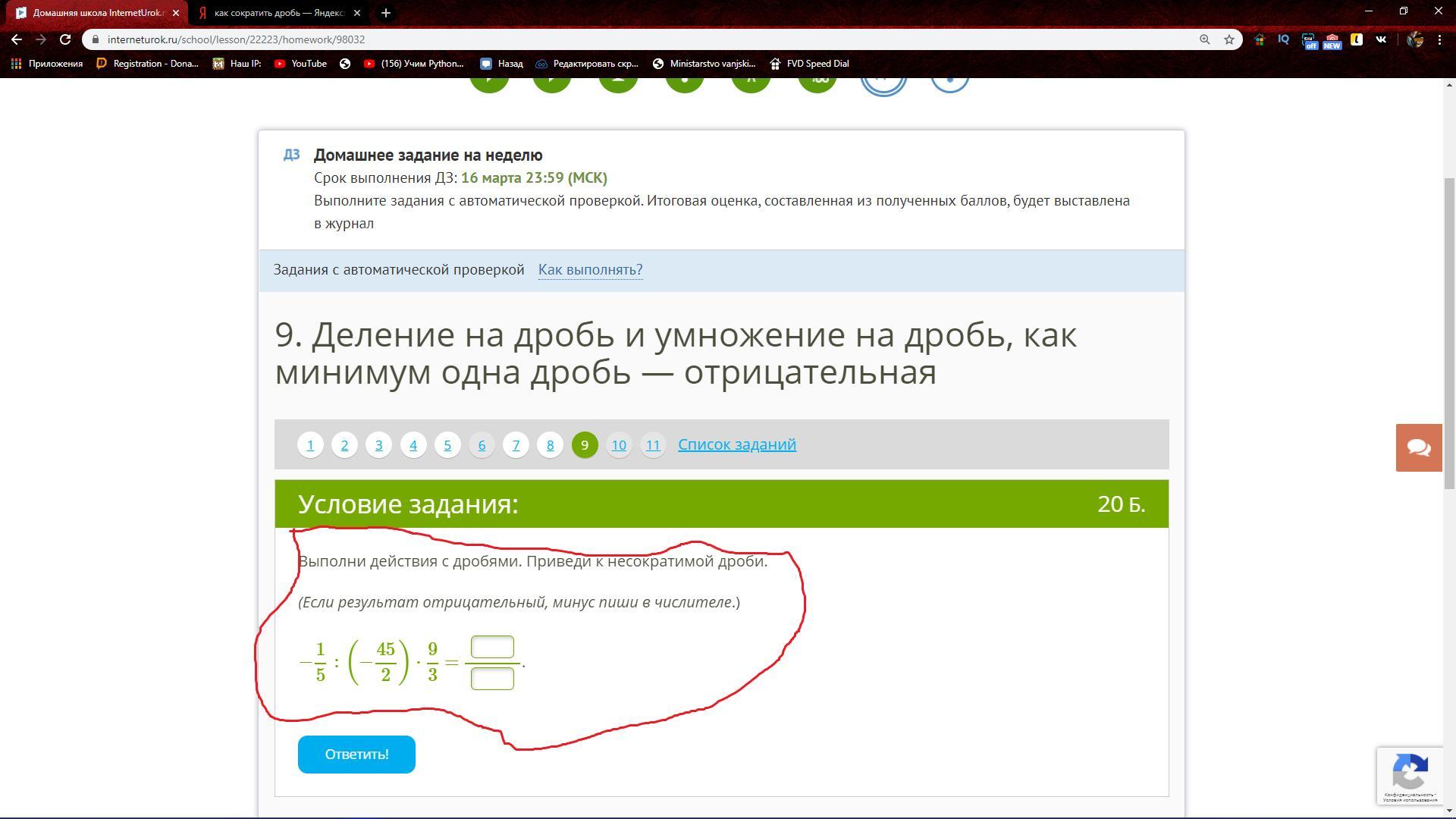Click 'Как выполнять?' help link
The width and height of the screenshot is (1456, 819).
tap(590, 270)
